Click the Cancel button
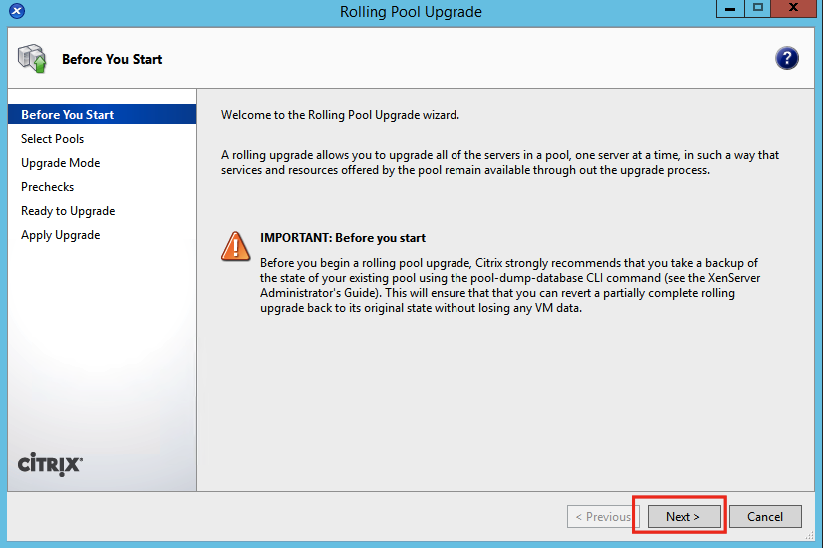The height and width of the screenshot is (548, 823). point(765,517)
